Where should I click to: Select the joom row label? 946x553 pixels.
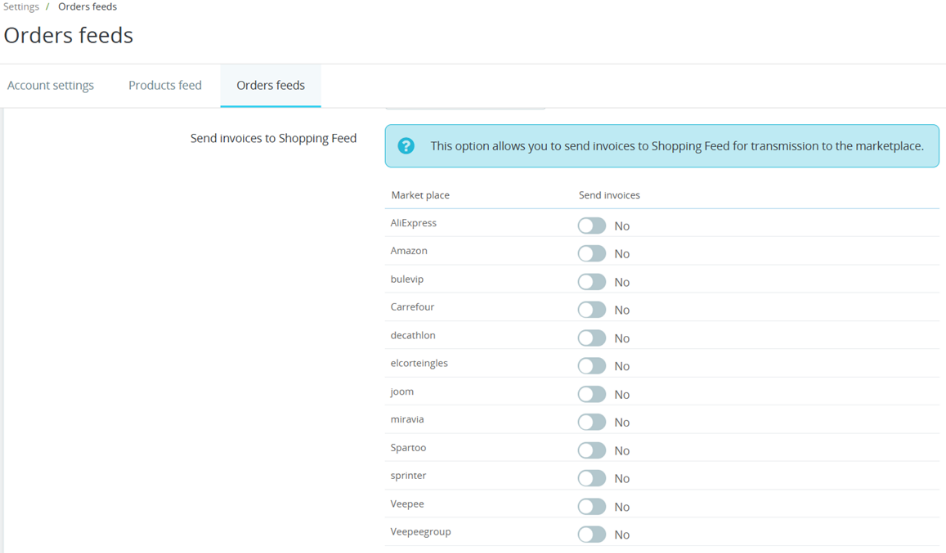(402, 391)
